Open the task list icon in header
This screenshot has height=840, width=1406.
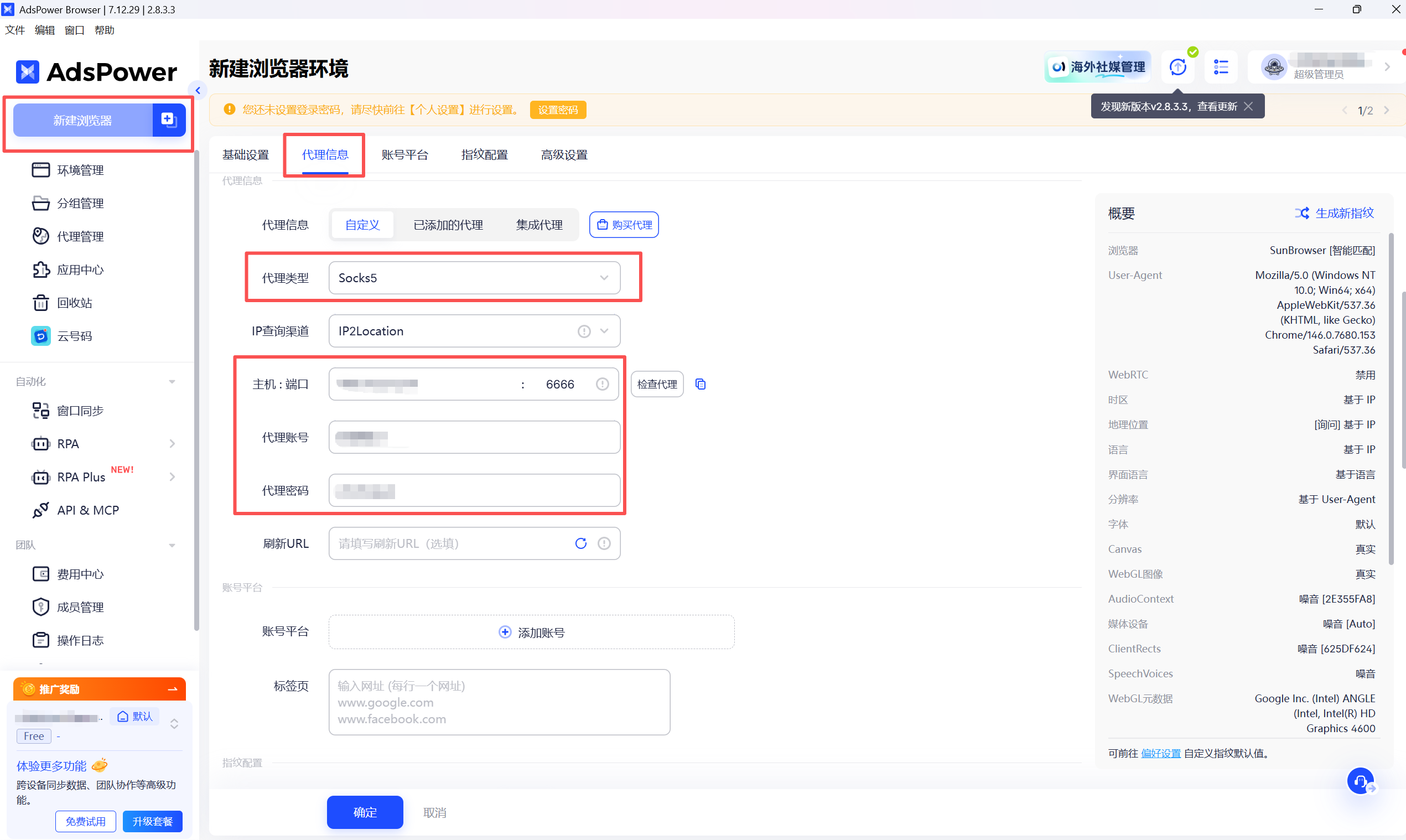1221,68
